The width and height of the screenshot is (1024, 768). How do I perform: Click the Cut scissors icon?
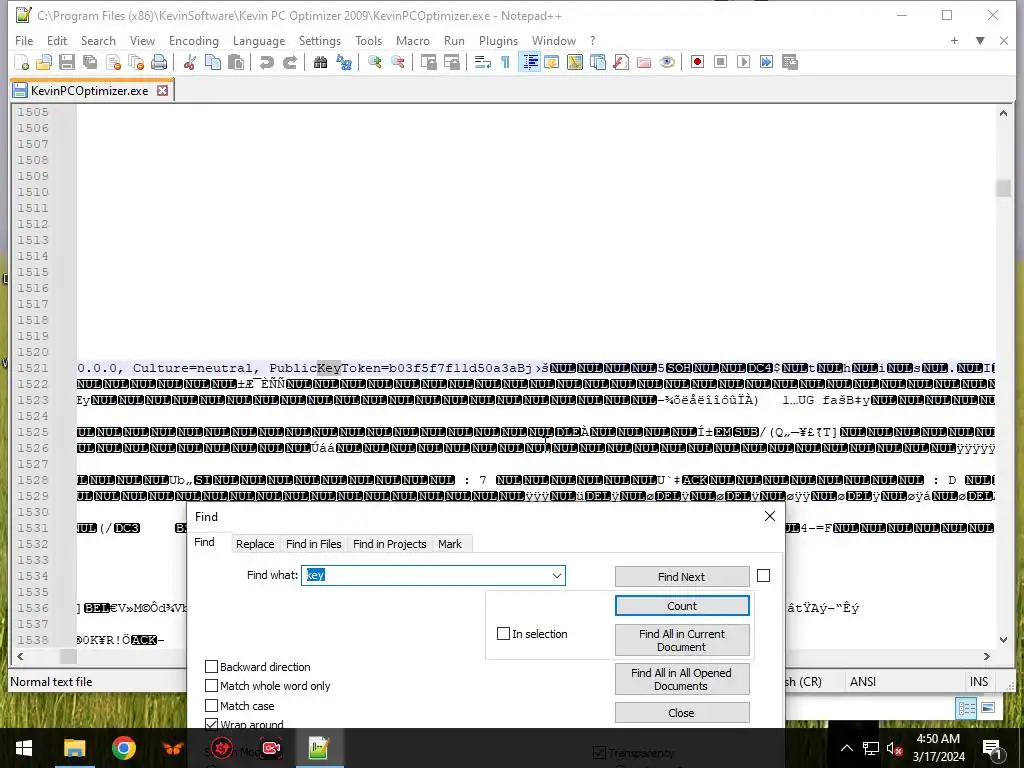pos(190,62)
